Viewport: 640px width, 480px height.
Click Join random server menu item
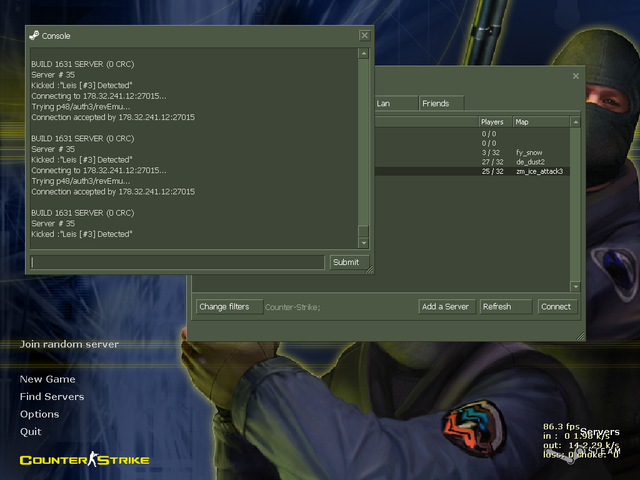coord(69,344)
